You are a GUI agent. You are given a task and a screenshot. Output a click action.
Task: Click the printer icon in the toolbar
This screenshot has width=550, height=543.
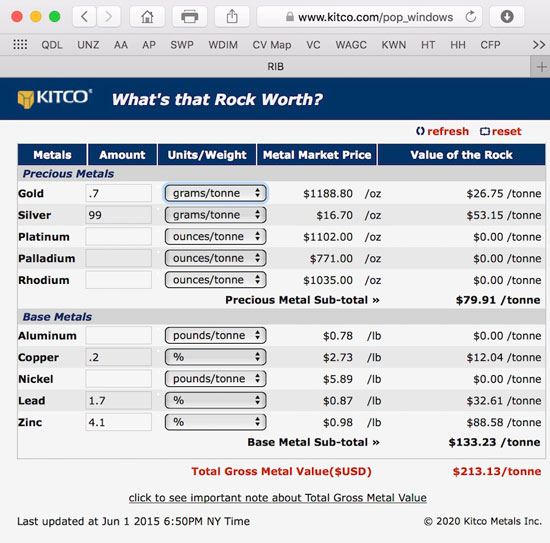[189, 16]
